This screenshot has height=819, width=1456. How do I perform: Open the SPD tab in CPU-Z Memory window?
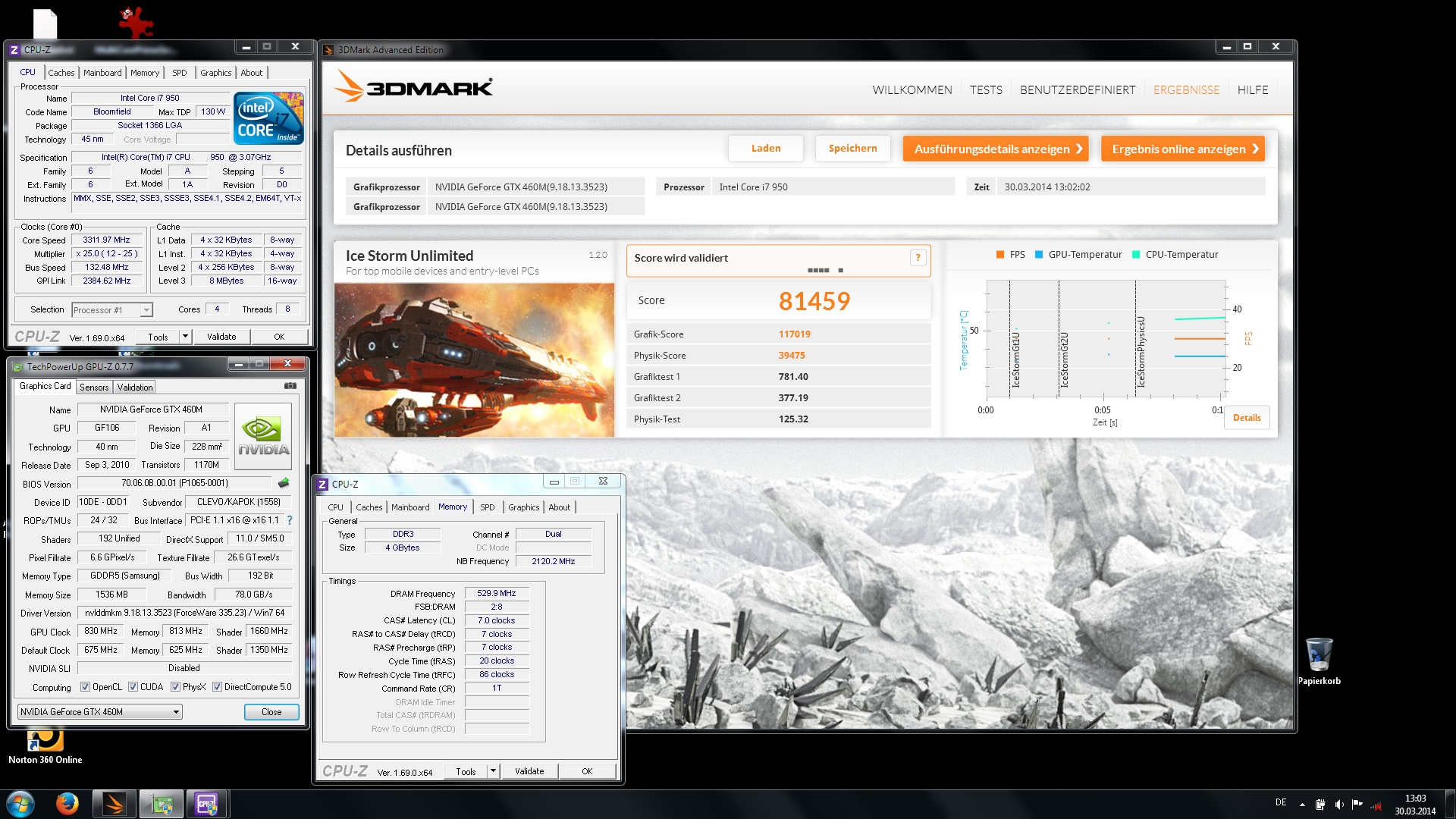click(488, 507)
